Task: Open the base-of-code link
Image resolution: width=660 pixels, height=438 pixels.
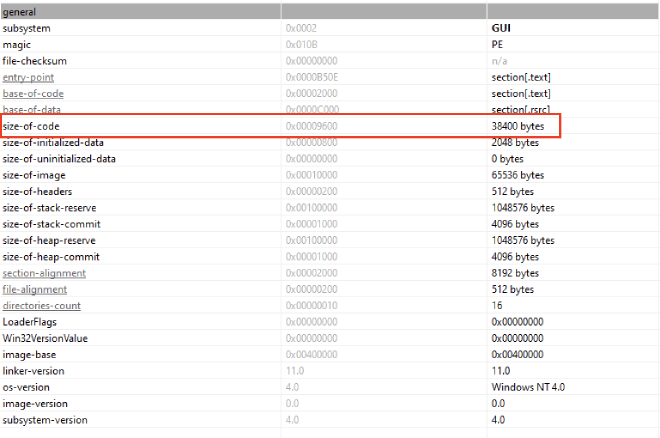Action: pos(31,93)
